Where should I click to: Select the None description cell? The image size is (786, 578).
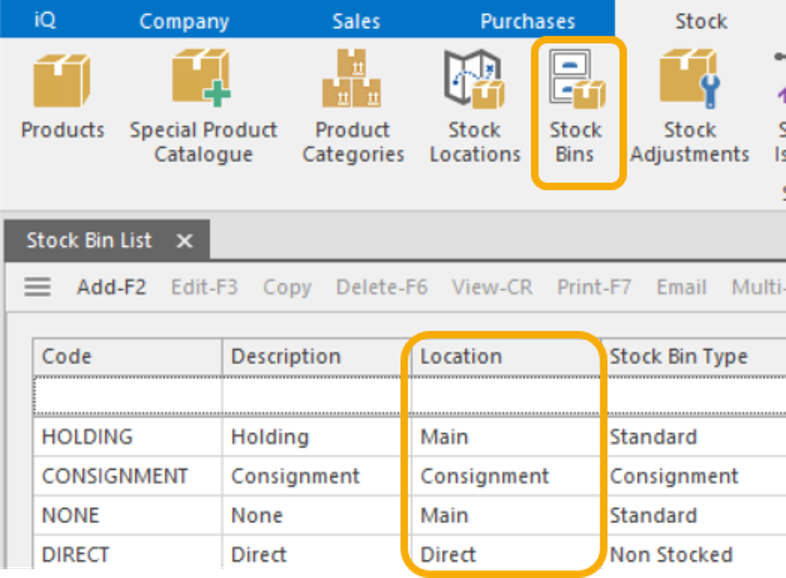pyautogui.click(x=316, y=515)
